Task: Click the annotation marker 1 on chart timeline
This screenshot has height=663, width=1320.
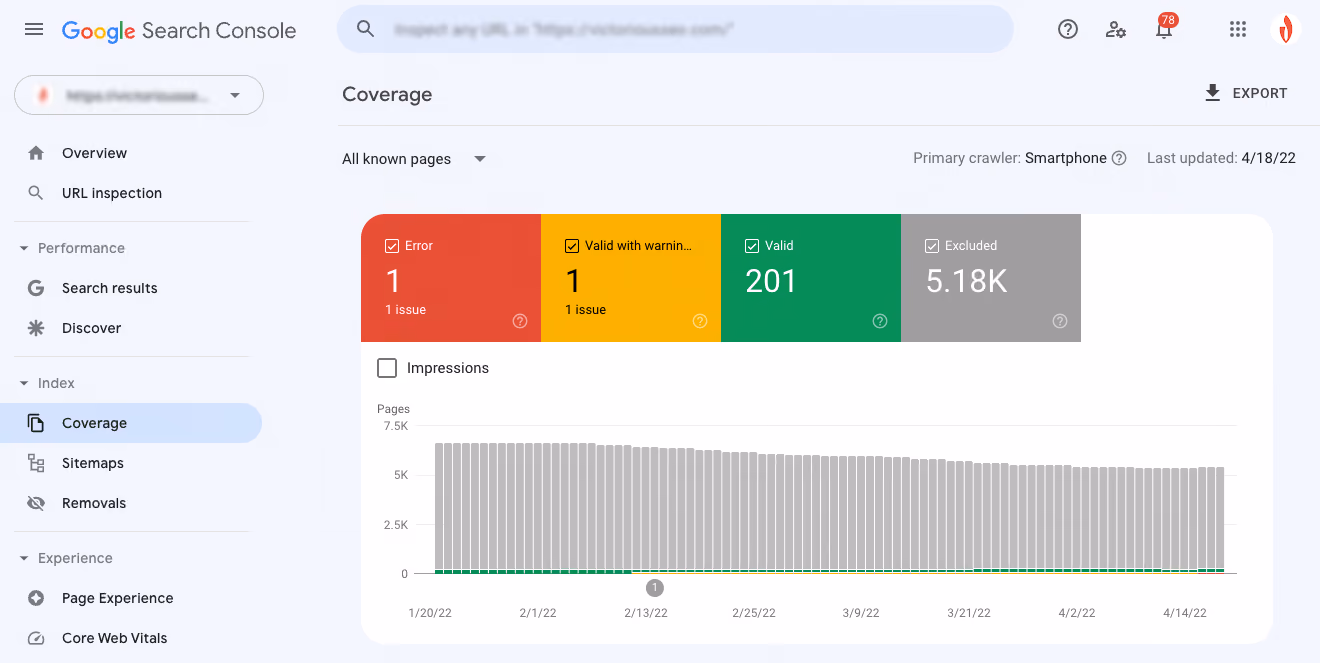Action: [x=655, y=587]
